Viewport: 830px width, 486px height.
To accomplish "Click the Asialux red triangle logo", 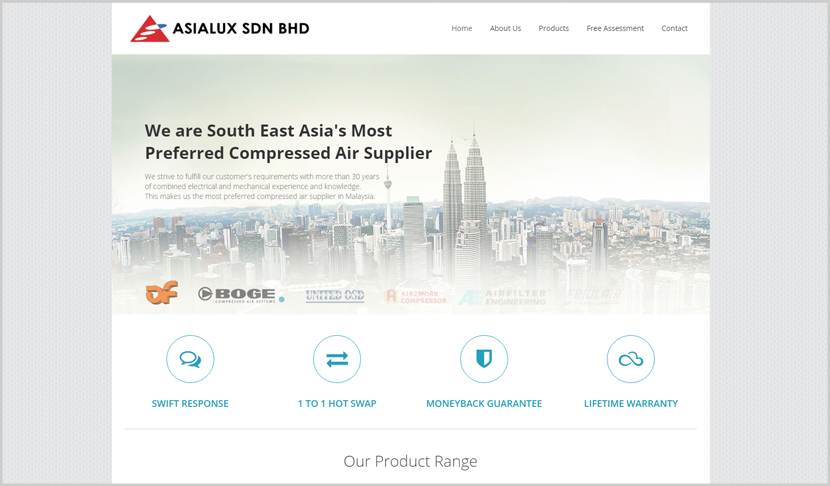I will 150,29.
